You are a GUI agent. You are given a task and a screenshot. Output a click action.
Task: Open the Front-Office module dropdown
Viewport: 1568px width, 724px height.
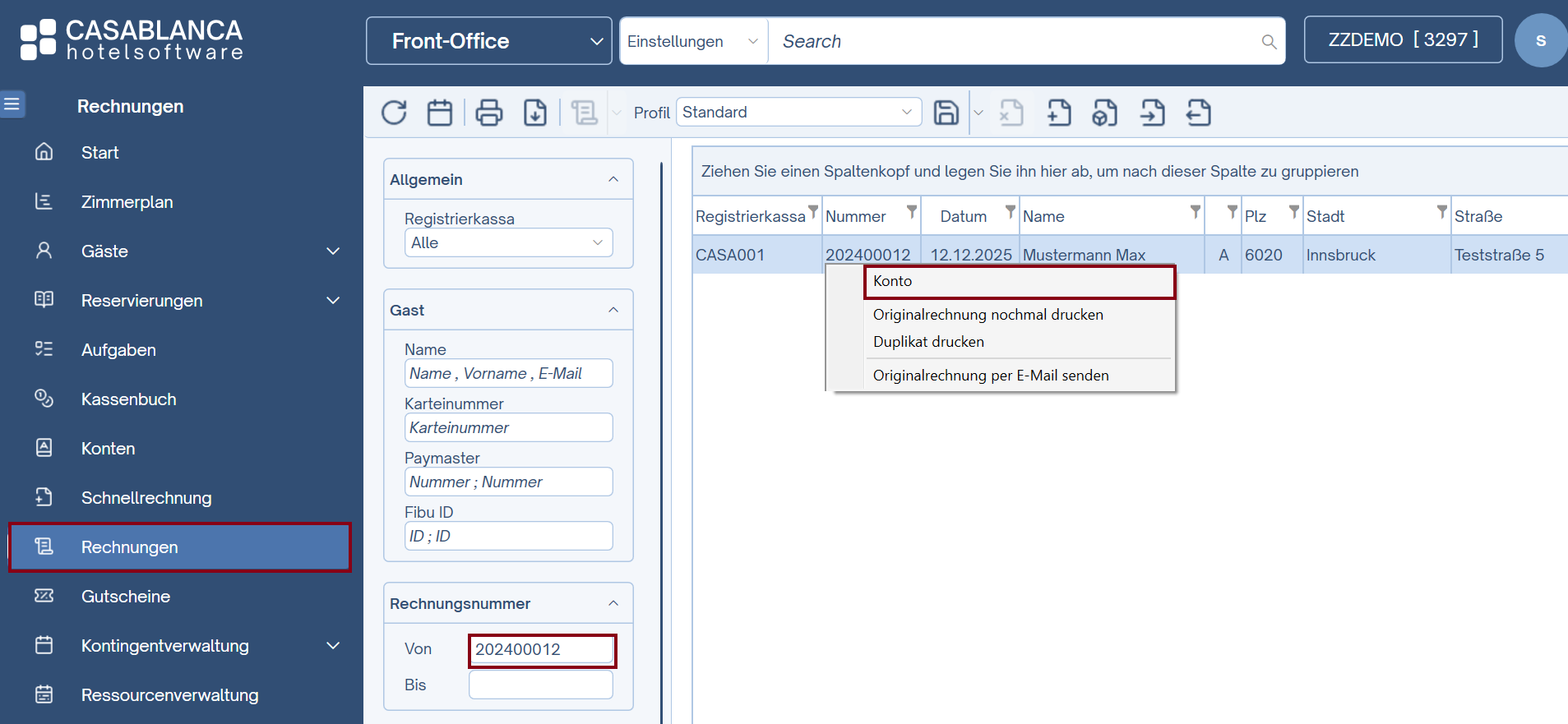[488, 41]
